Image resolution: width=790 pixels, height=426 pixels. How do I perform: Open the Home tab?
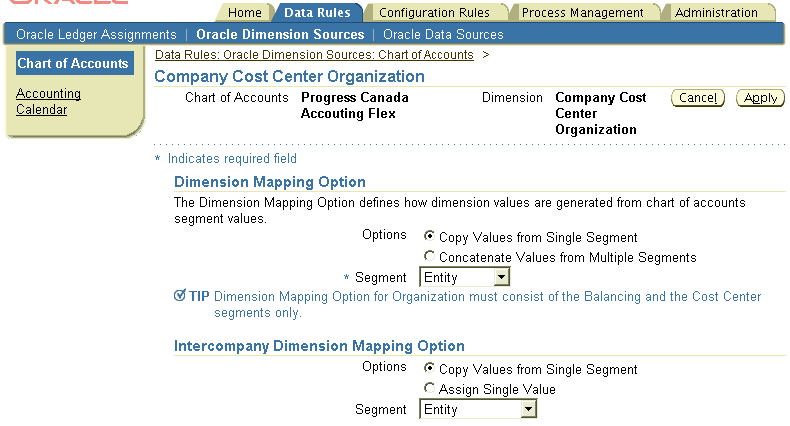click(x=244, y=13)
